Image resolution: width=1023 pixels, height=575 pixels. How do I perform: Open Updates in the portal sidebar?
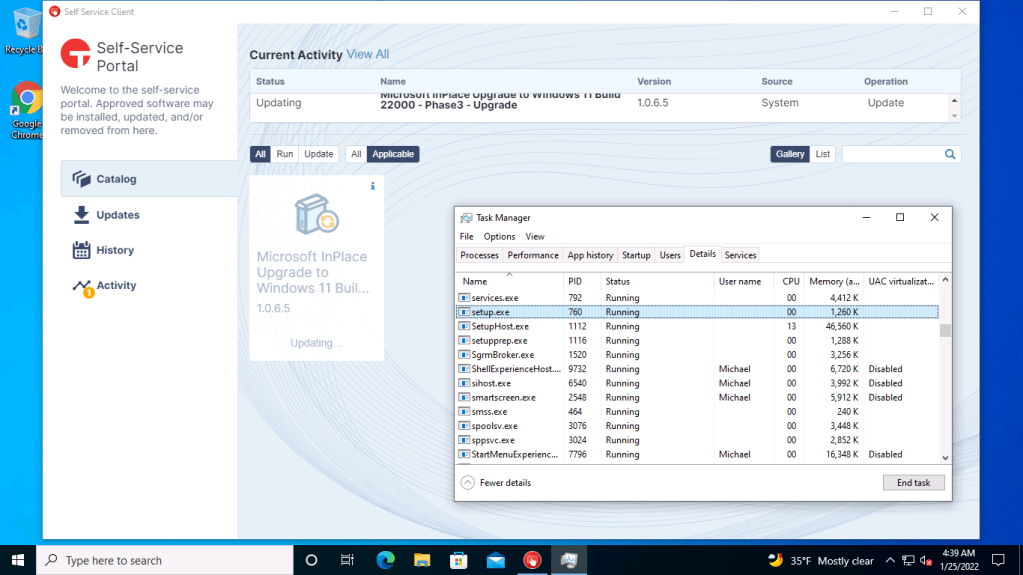click(117, 215)
